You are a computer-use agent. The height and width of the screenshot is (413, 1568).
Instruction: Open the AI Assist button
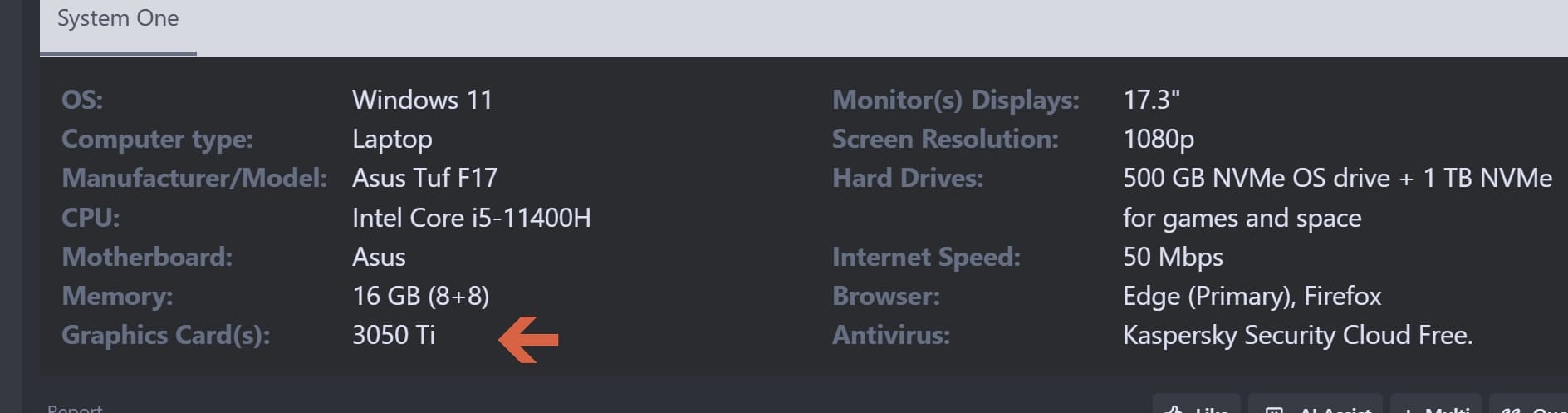coord(1315,405)
